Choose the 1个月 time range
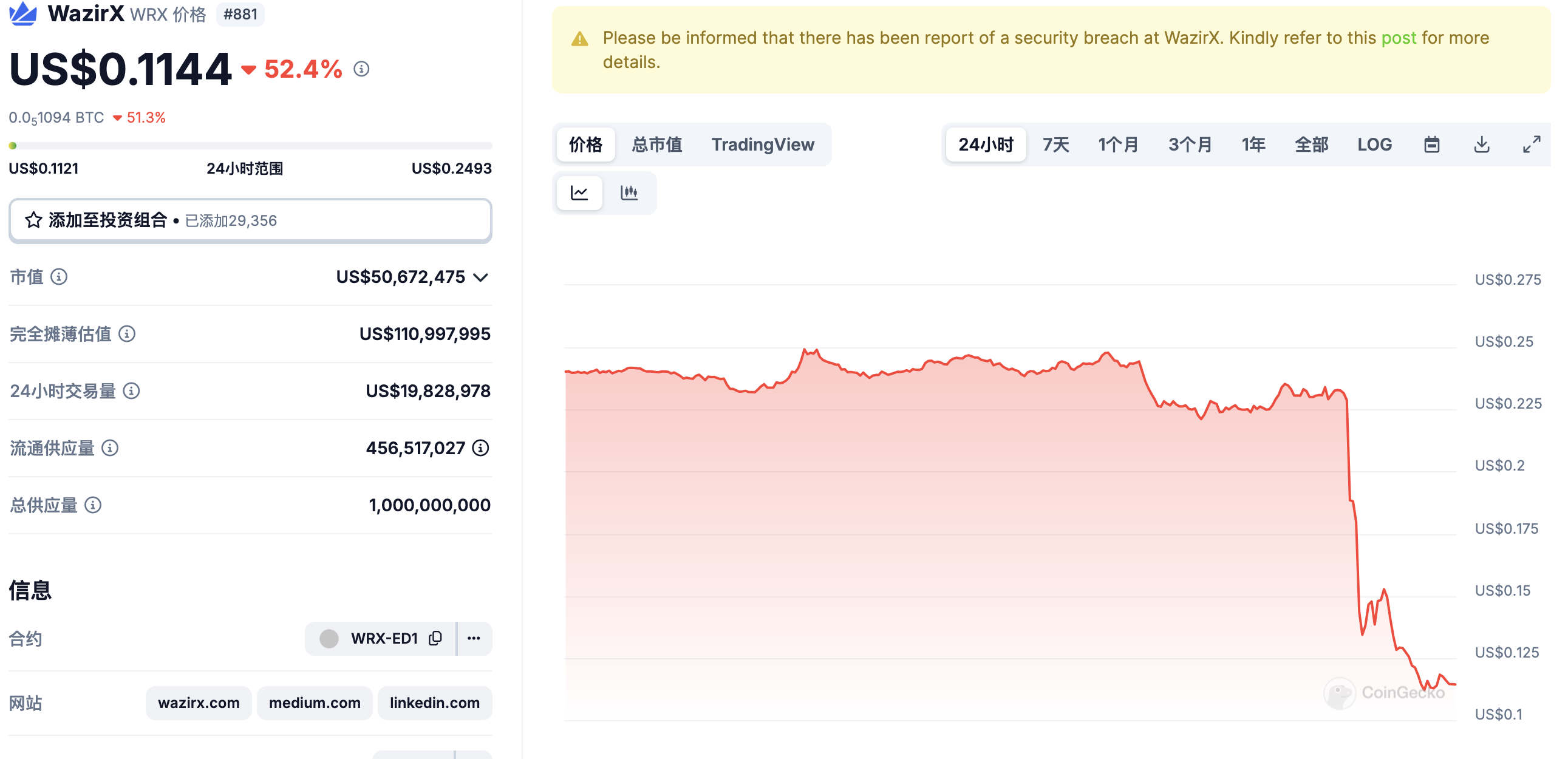 (1118, 145)
